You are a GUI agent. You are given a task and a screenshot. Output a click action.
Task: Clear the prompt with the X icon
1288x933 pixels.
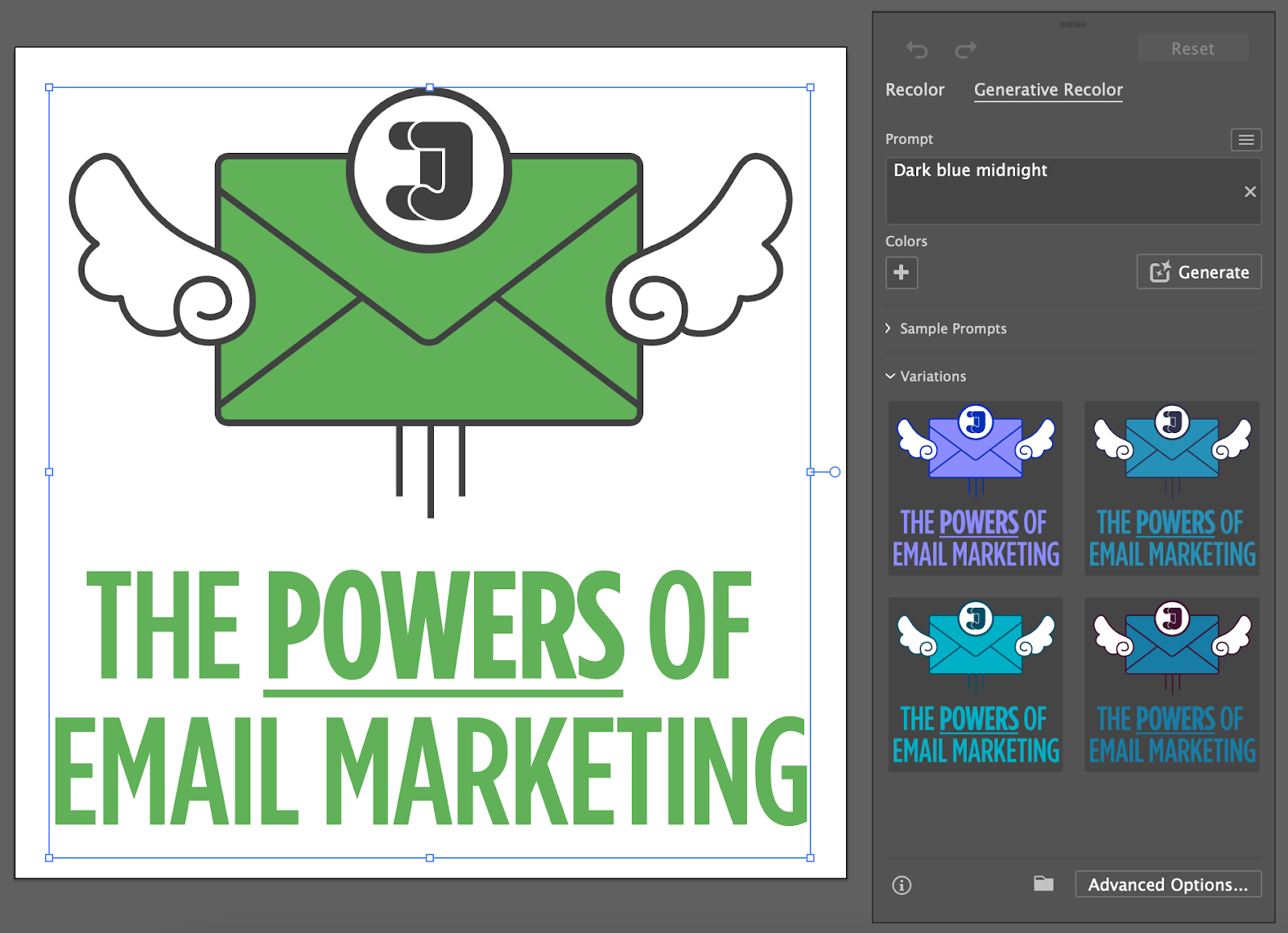click(x=1249, y=192)
